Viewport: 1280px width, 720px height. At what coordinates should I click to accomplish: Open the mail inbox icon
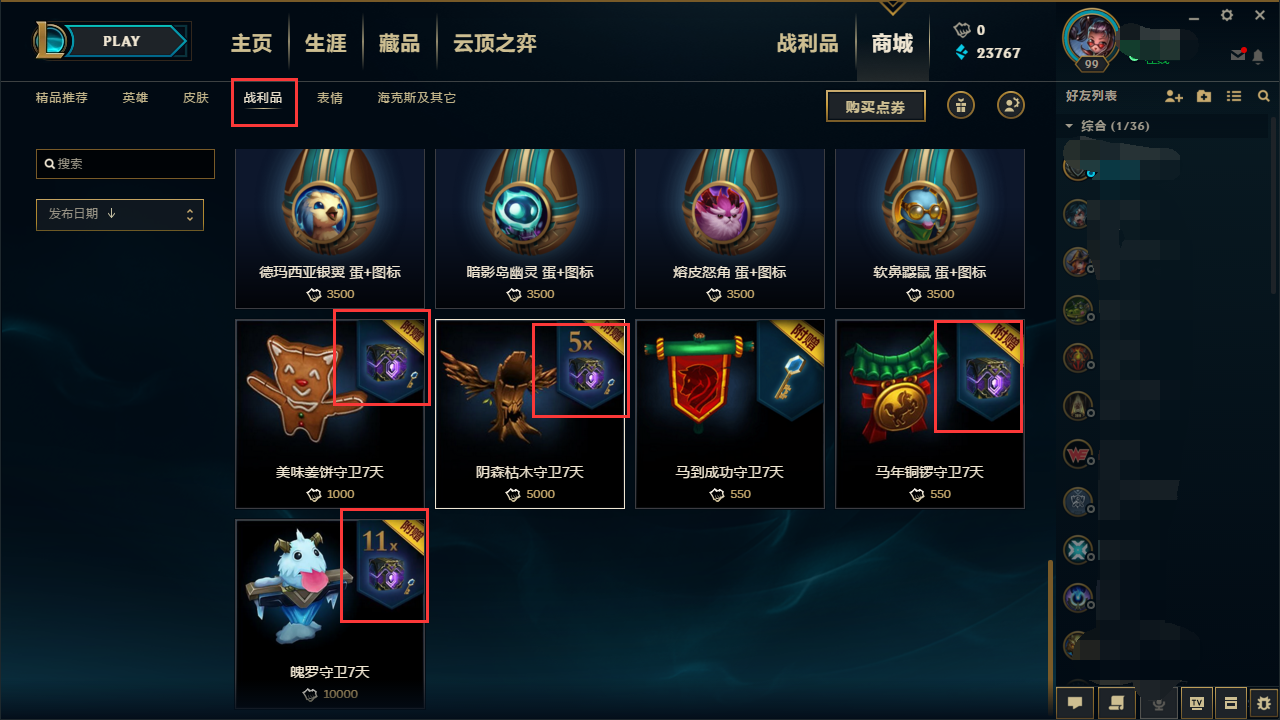[1239, 55]
